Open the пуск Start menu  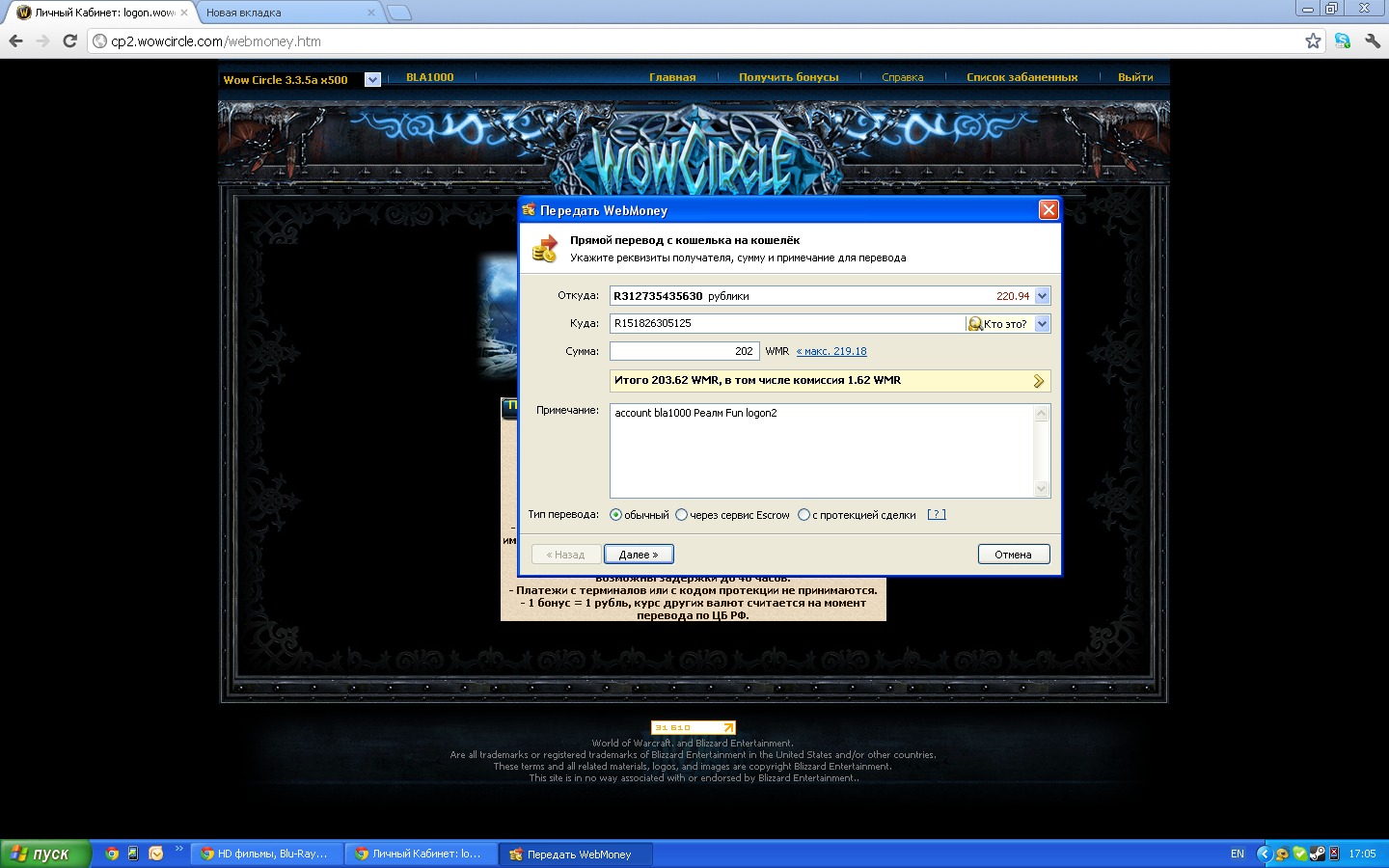pos(45,854)
